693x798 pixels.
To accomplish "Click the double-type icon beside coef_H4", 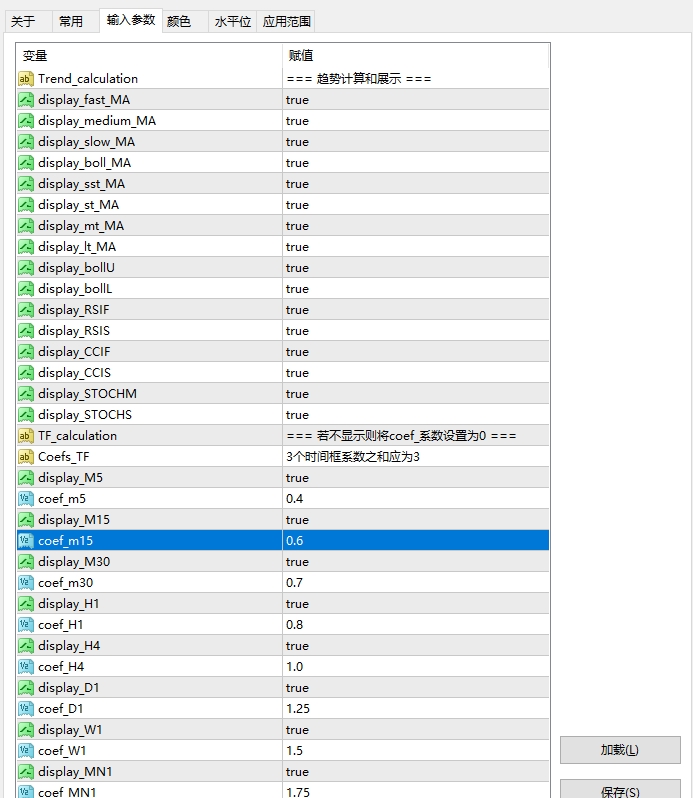I will point(26,667).
